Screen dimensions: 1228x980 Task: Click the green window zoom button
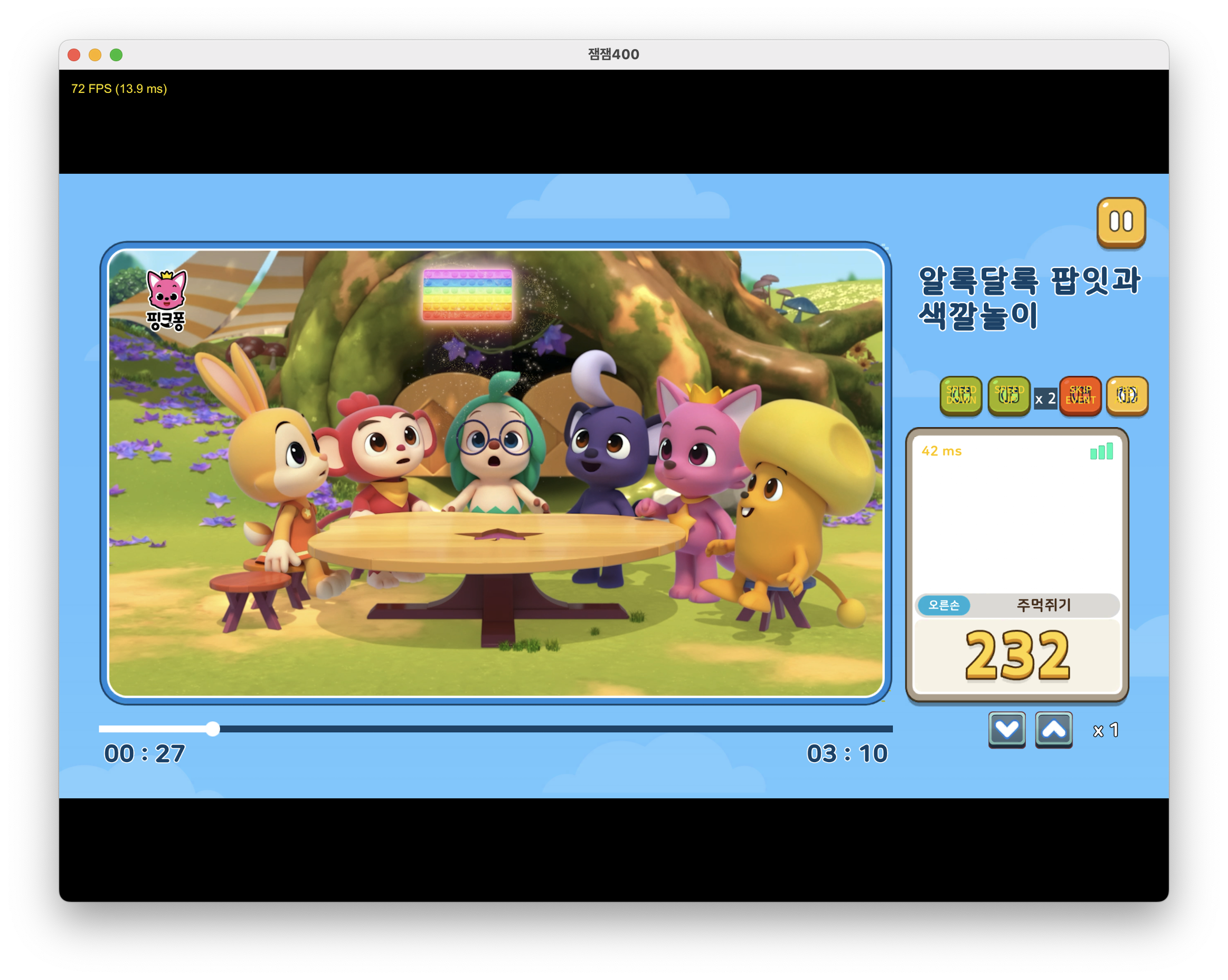[x=116, y=55]
